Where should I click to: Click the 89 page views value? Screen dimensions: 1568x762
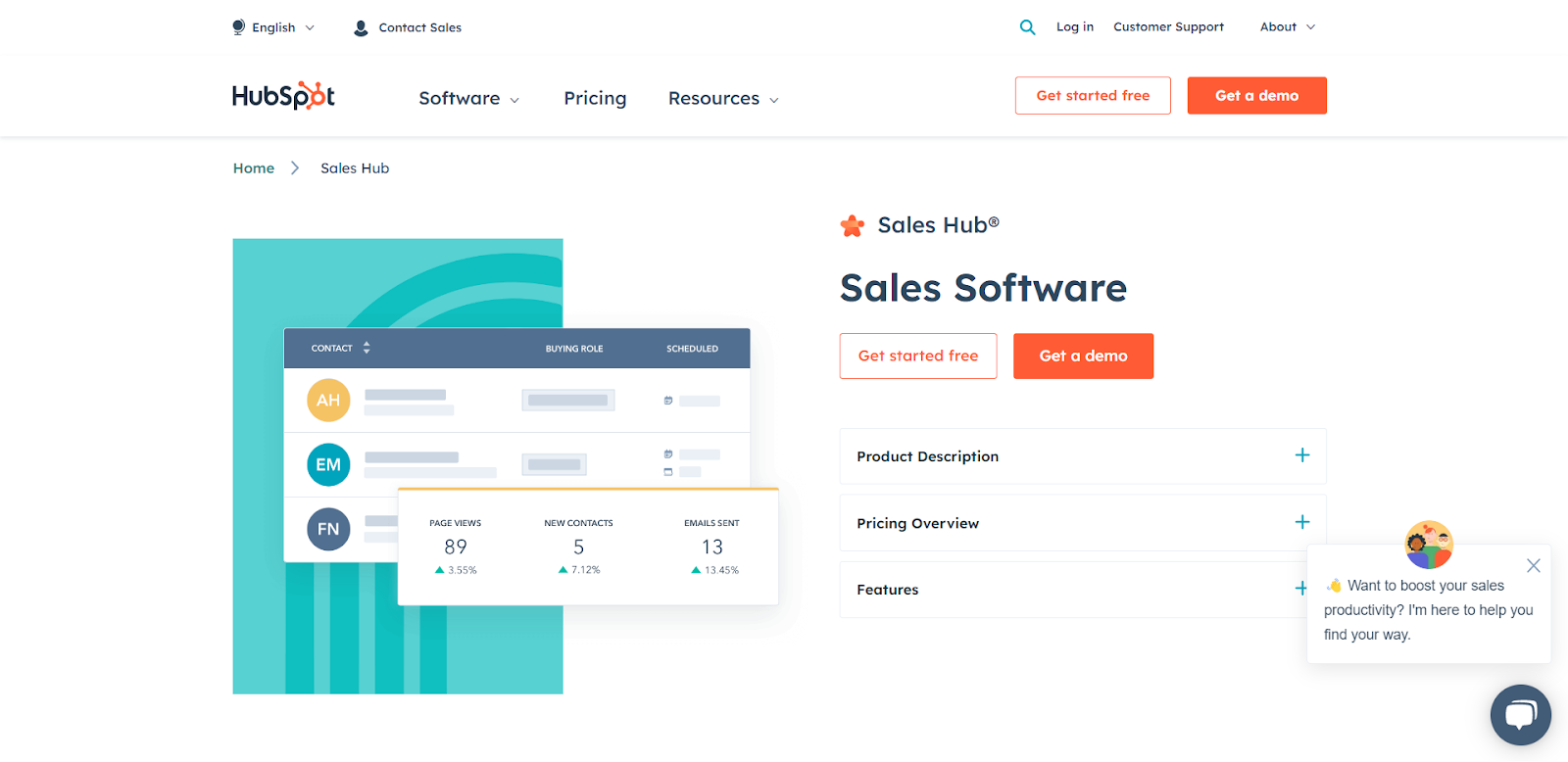(456, 547)
